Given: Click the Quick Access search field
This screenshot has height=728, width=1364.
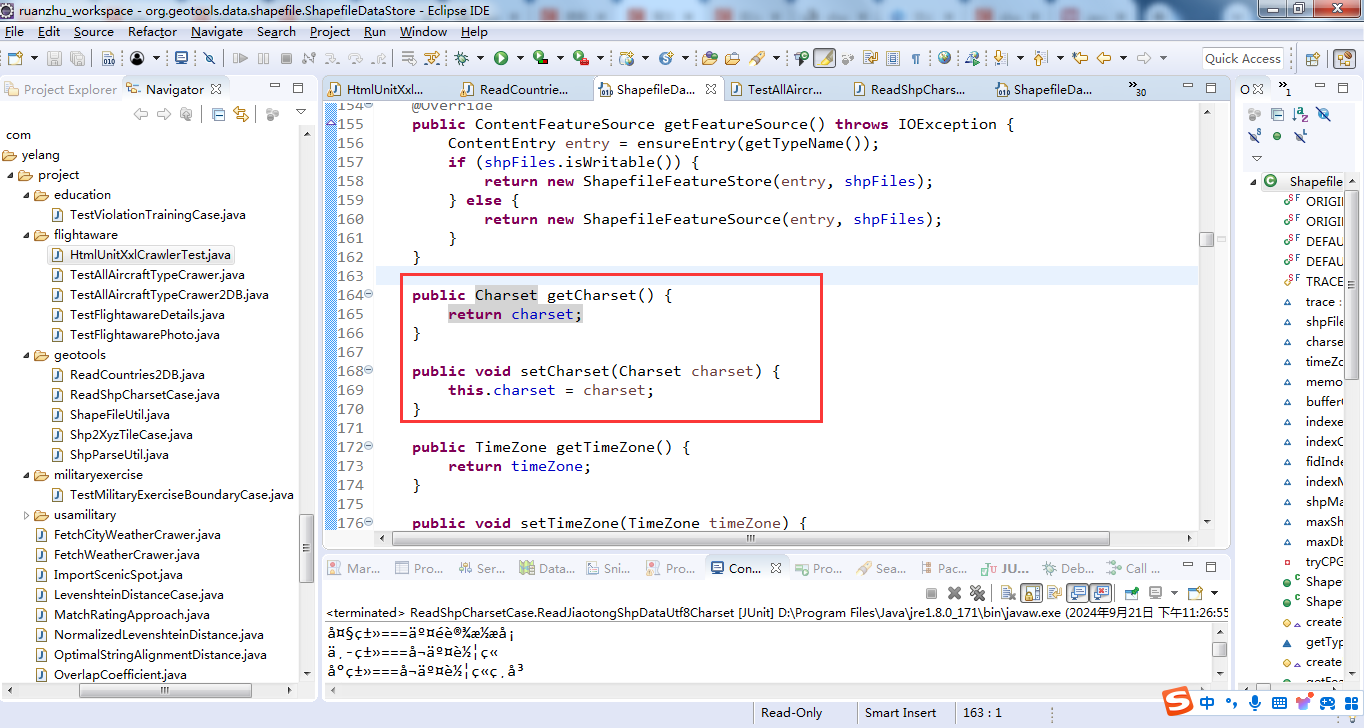Looking at the screenshot, I should (1242, 58).
